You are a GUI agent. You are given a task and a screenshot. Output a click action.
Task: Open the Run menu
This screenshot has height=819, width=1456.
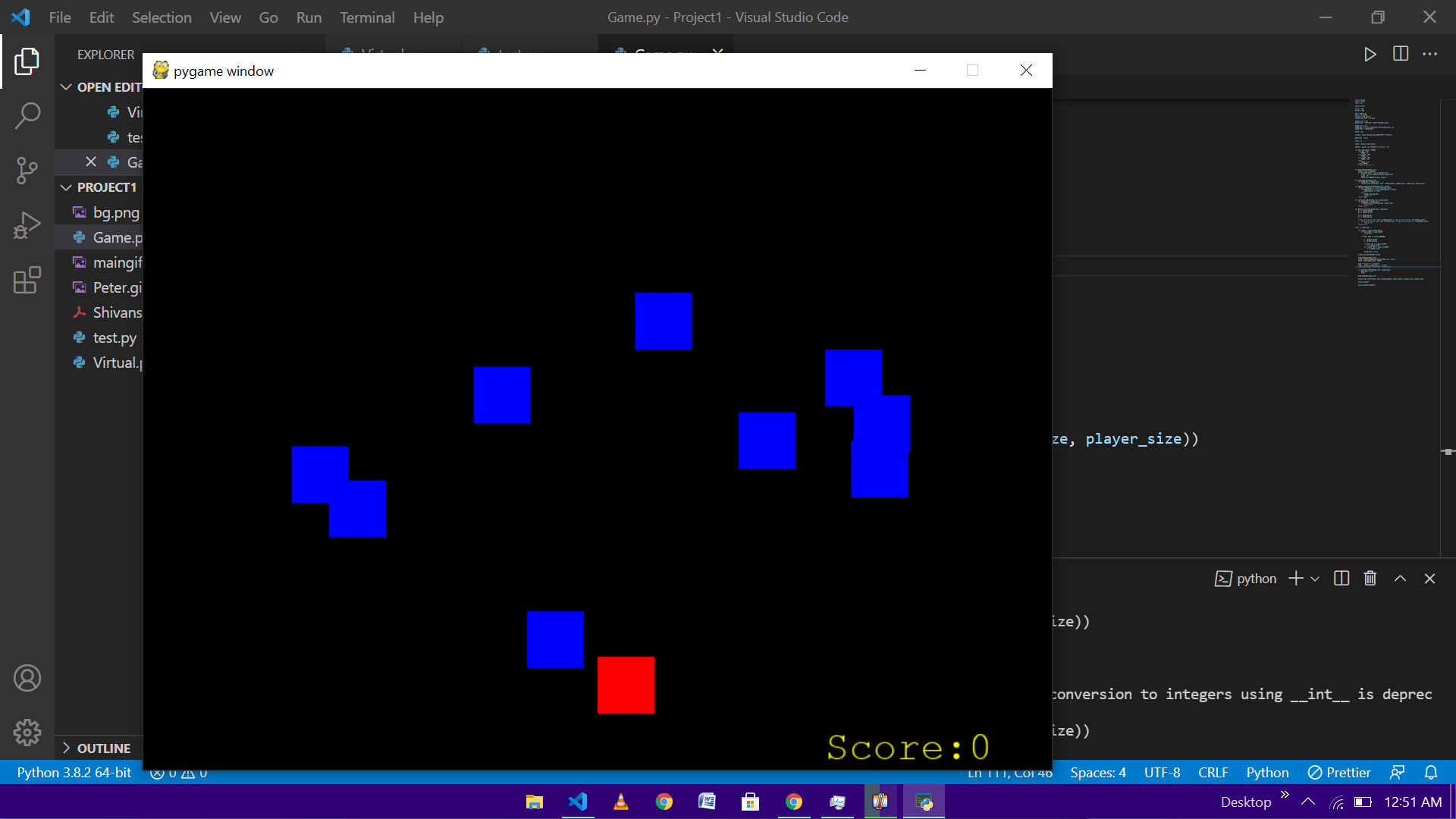(308, 17)
